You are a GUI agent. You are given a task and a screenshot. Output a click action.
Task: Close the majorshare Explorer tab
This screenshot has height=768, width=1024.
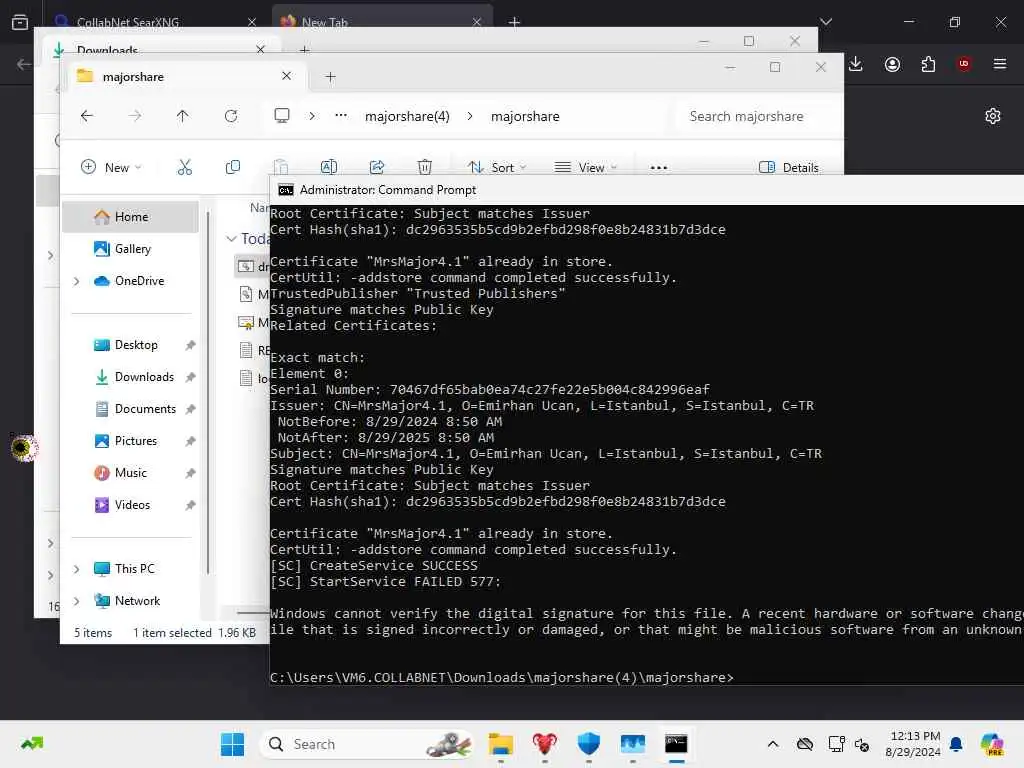(286, 76)
